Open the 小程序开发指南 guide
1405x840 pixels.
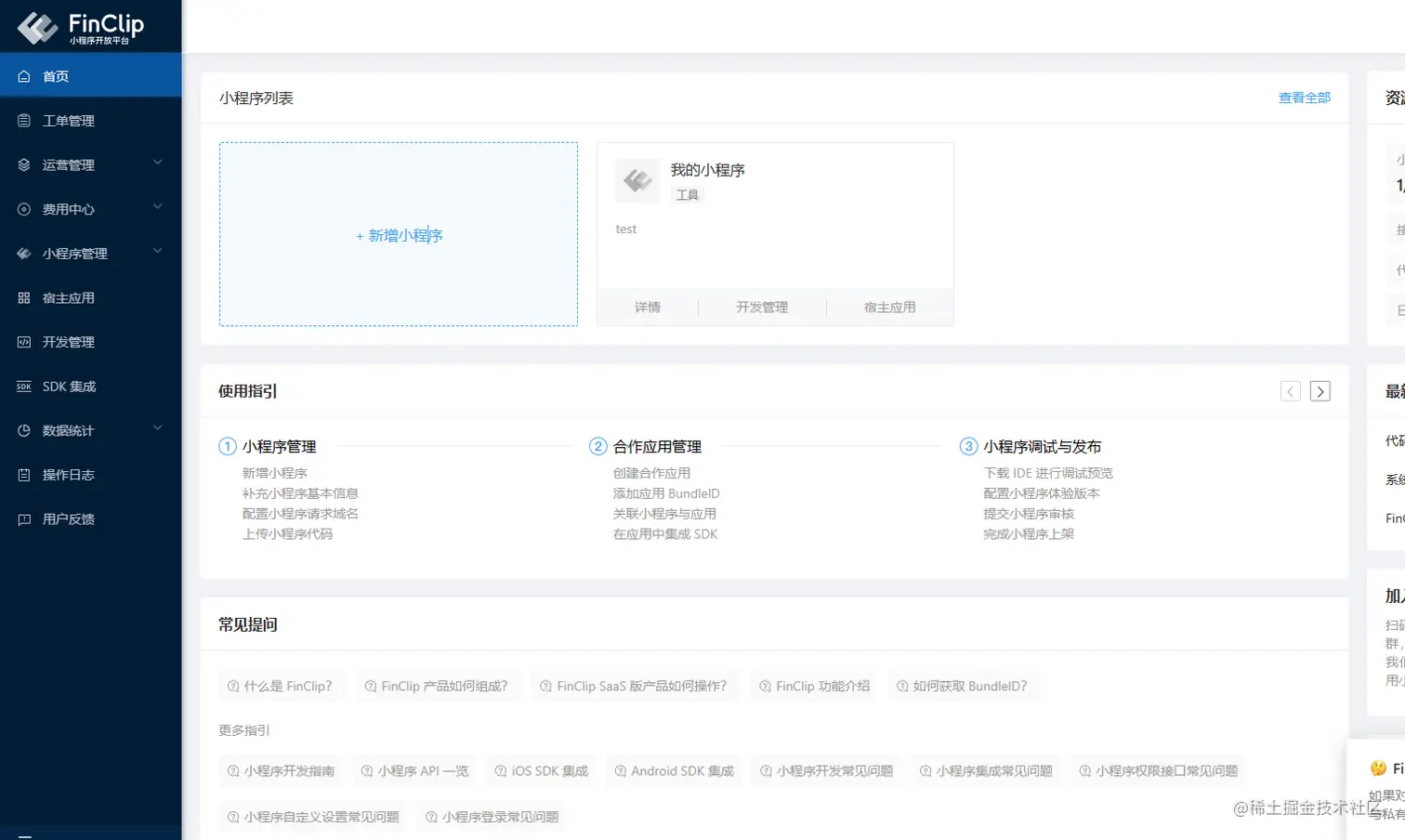pos(281,771)
